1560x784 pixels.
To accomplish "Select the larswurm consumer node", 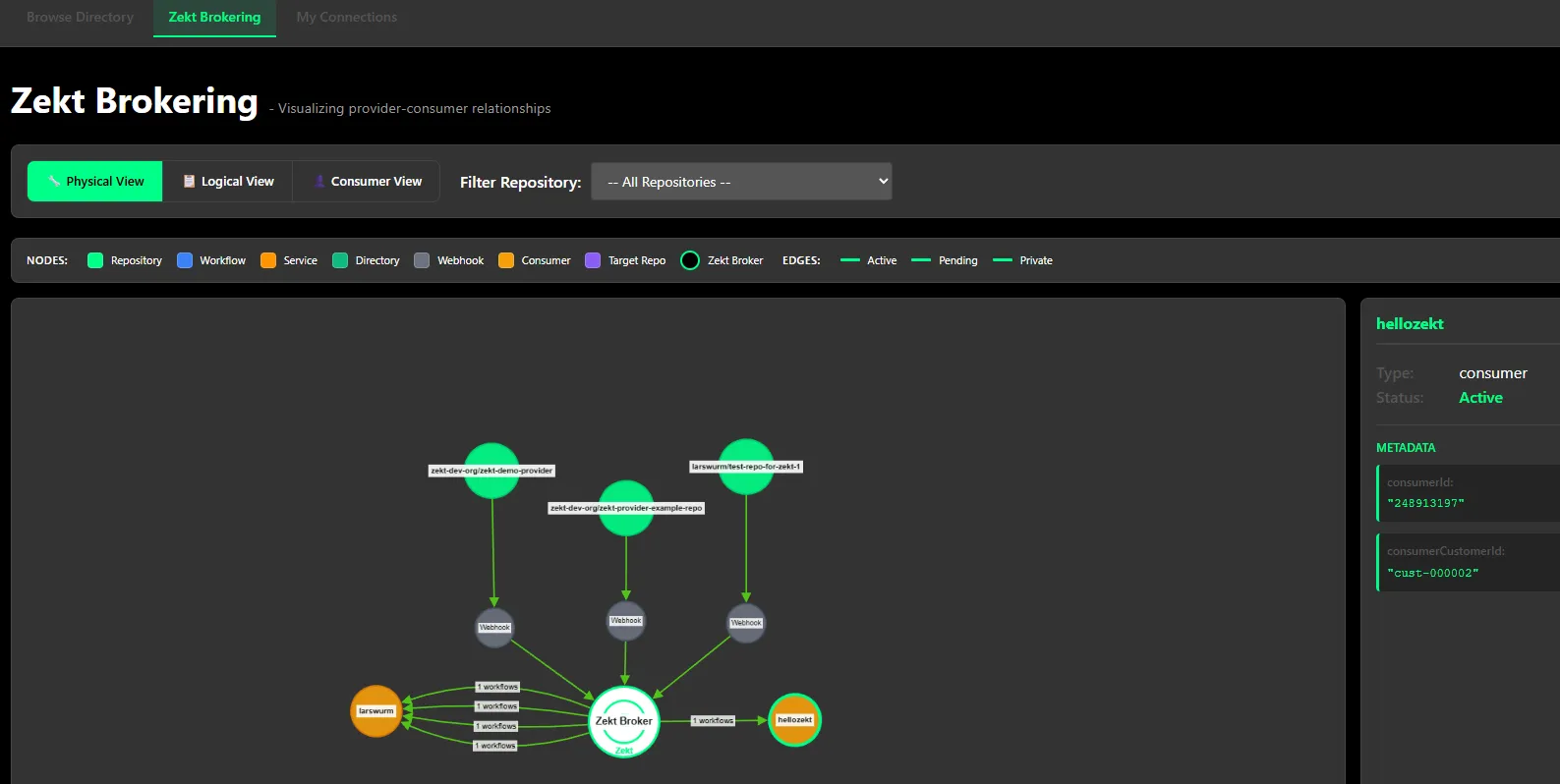I will point(376,711).
